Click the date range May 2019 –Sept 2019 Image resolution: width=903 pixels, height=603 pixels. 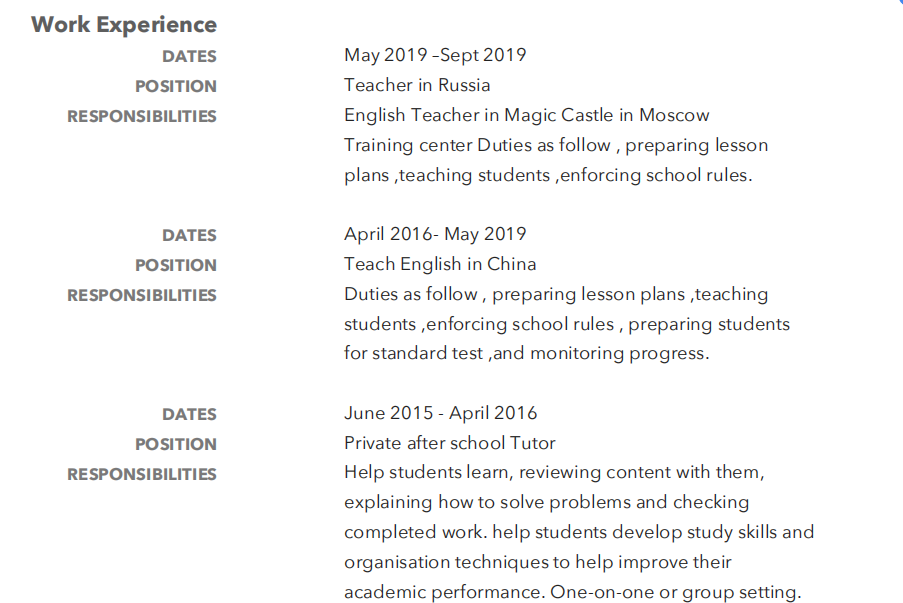(435, 55)
